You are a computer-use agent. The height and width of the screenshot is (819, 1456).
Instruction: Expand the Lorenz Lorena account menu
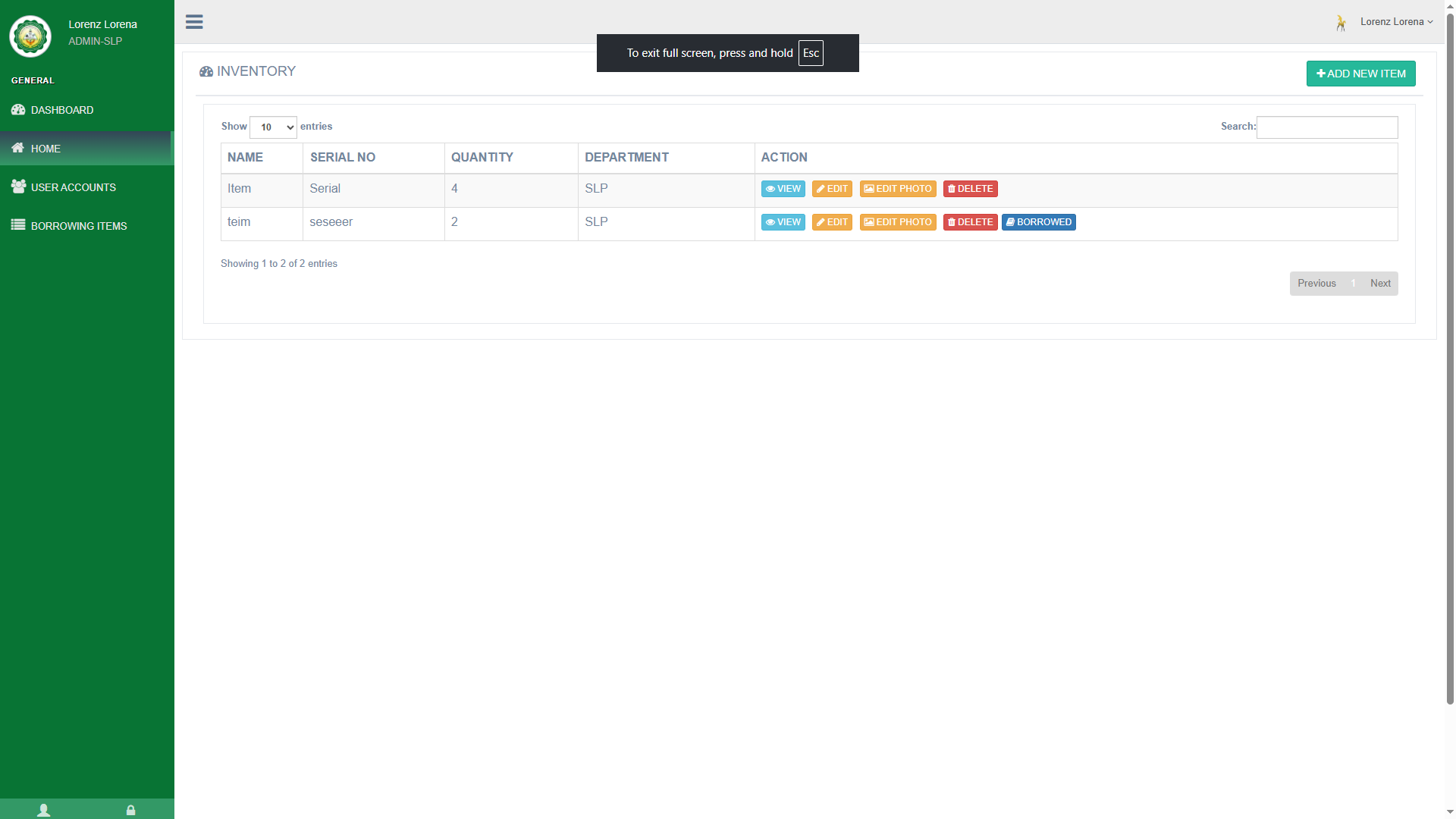pyautogui.click(x=1396, y=22)
